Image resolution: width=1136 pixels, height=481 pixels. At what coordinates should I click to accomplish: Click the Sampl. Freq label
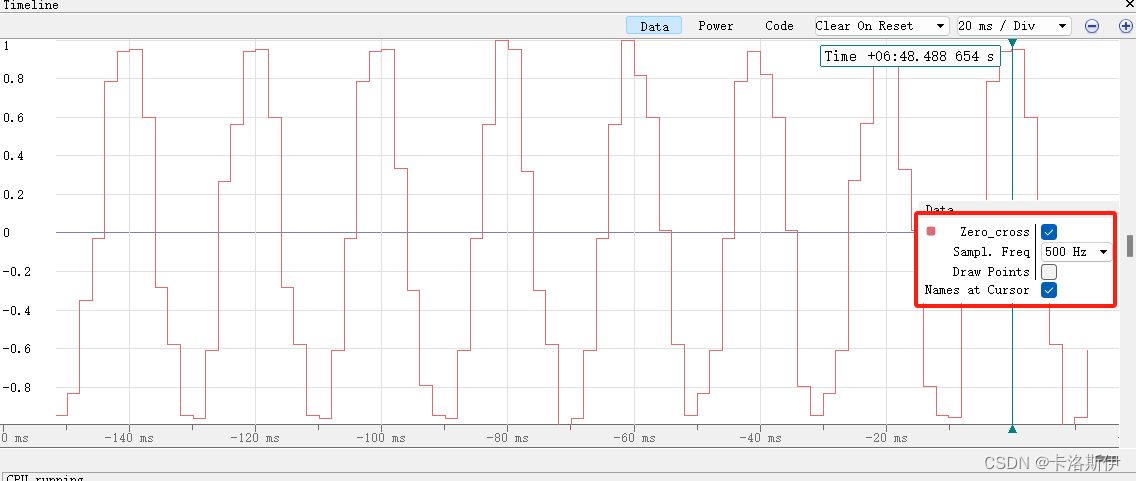click(990, 252)
